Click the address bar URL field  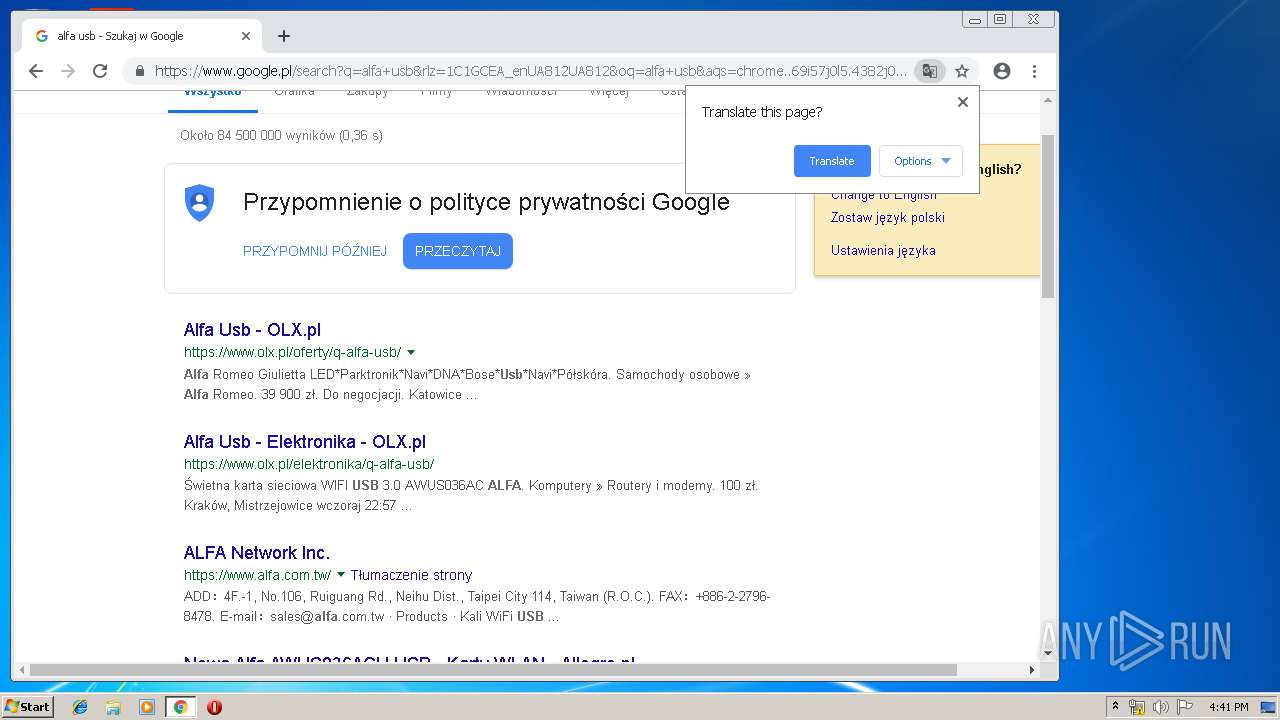tap(530, 71)
